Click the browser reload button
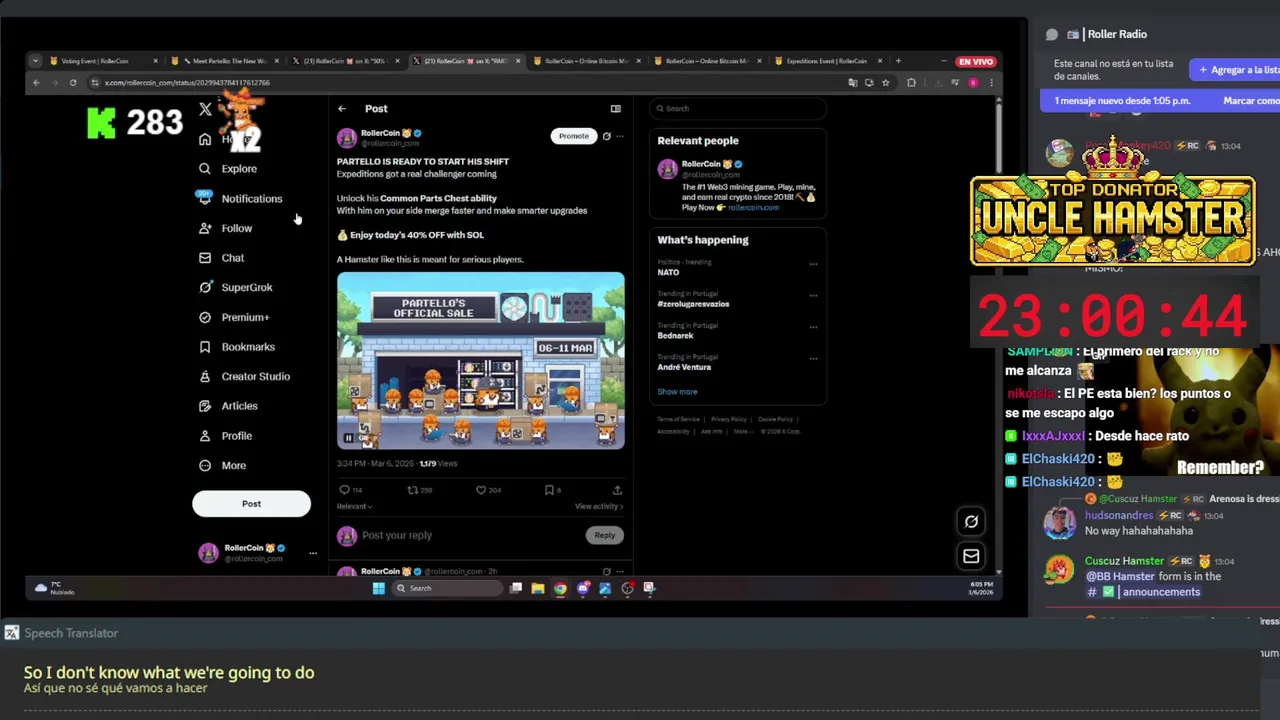 point(73,83)
